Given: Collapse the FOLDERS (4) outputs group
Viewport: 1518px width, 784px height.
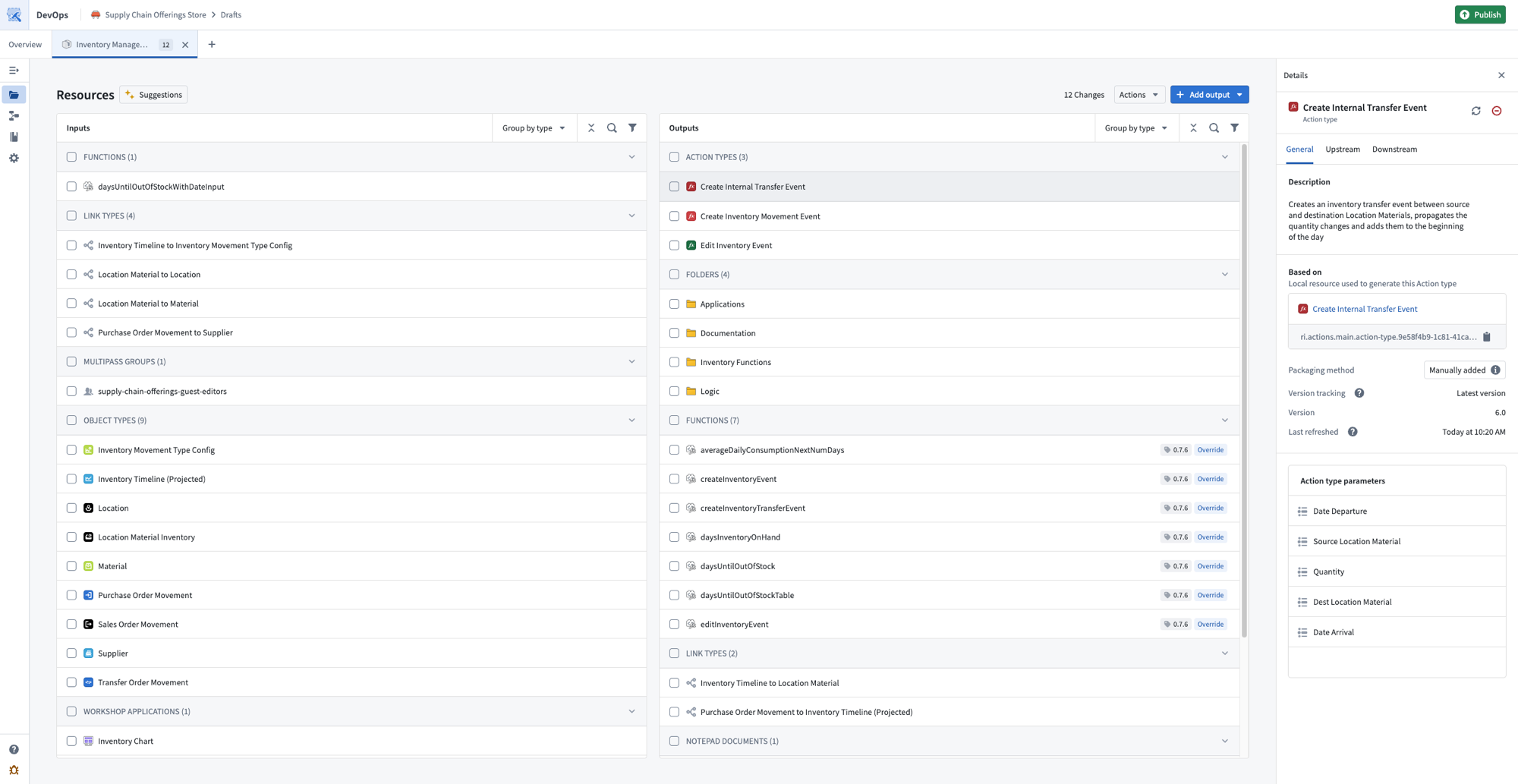Looking at the screenshot, I should tap(1224, 275).
